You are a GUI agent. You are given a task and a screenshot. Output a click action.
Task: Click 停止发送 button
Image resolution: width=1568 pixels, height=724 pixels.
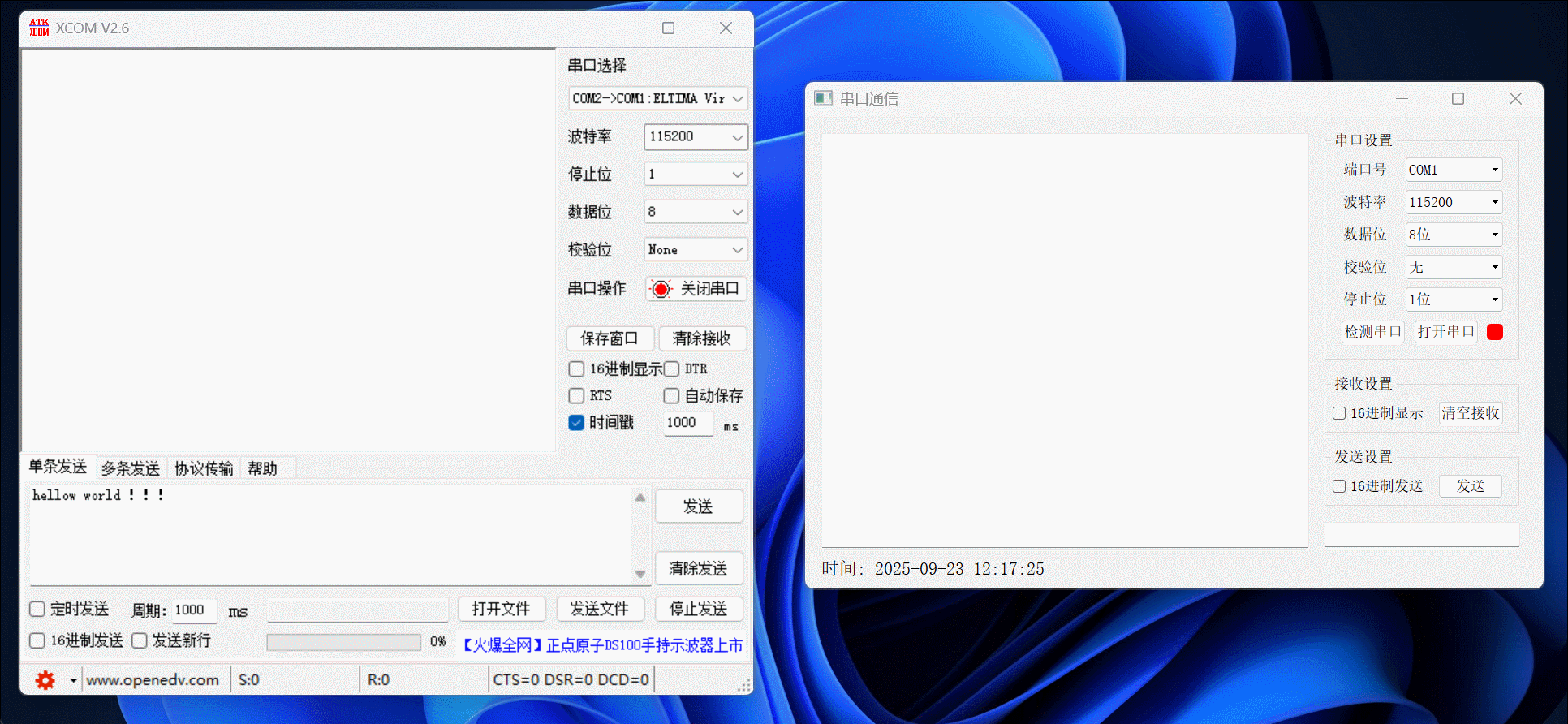click(x=699, y=609)
